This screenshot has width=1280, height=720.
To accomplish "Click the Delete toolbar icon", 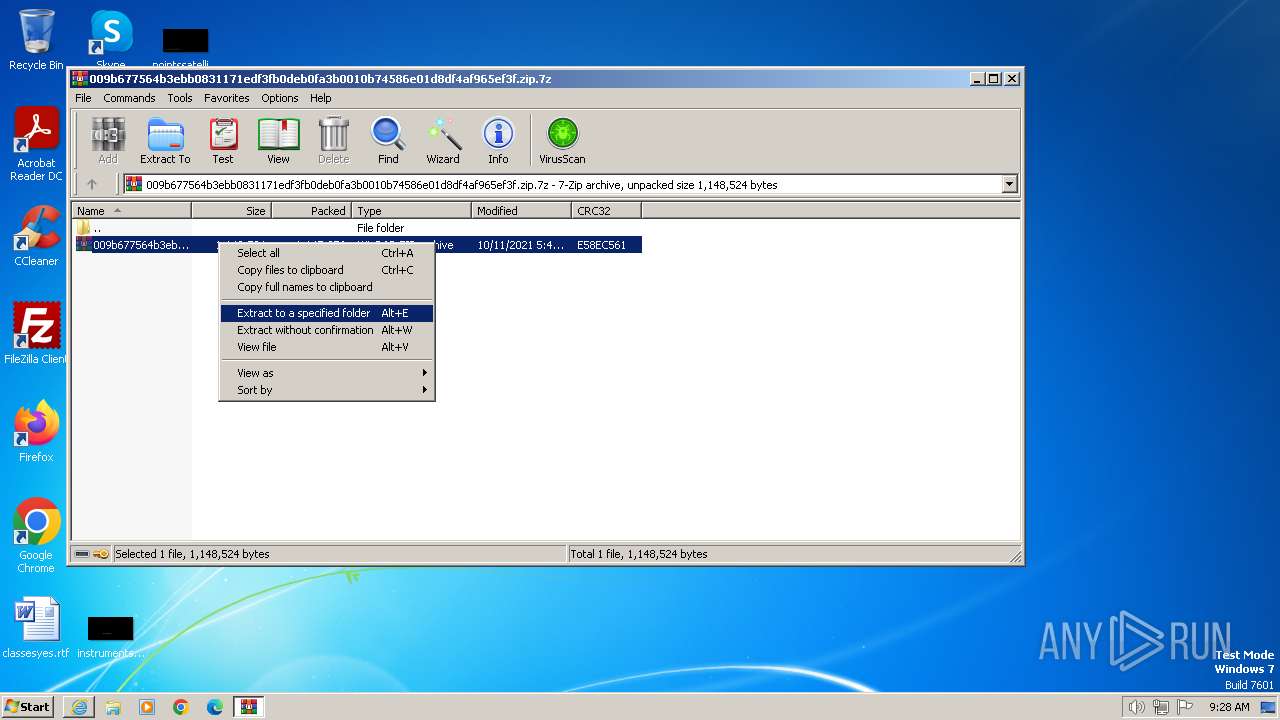I will point(333,140).
